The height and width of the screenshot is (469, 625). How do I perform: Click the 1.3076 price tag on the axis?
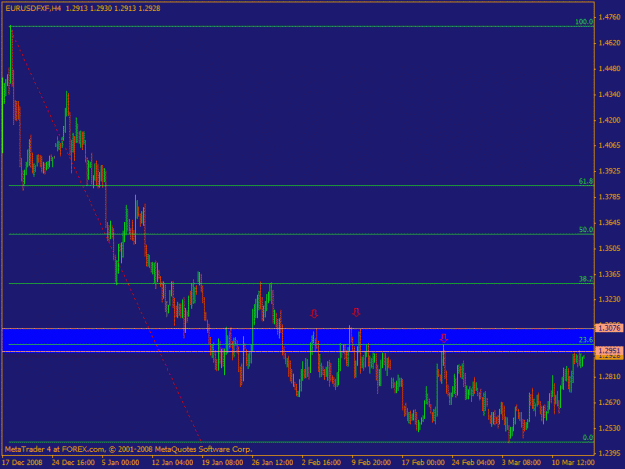pyautogui.click(x=609, y=328)
